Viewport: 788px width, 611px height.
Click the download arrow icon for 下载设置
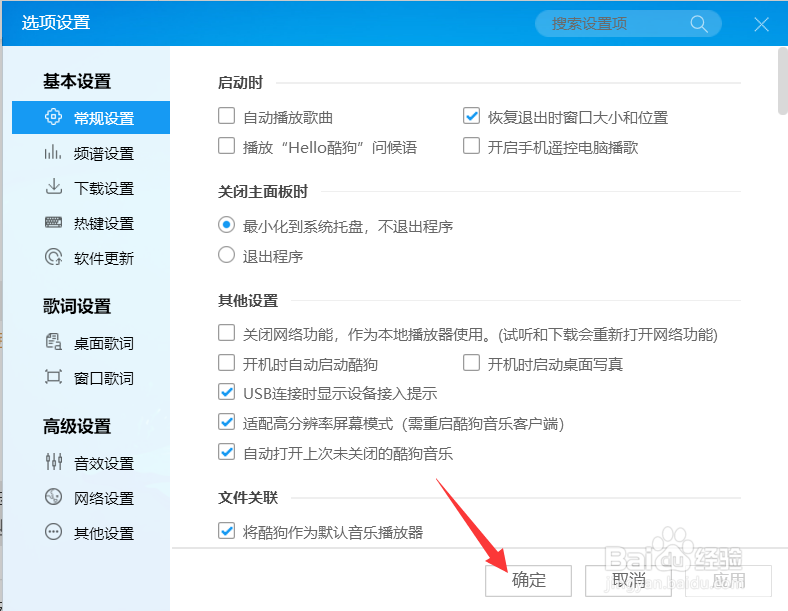coord(53,187)
